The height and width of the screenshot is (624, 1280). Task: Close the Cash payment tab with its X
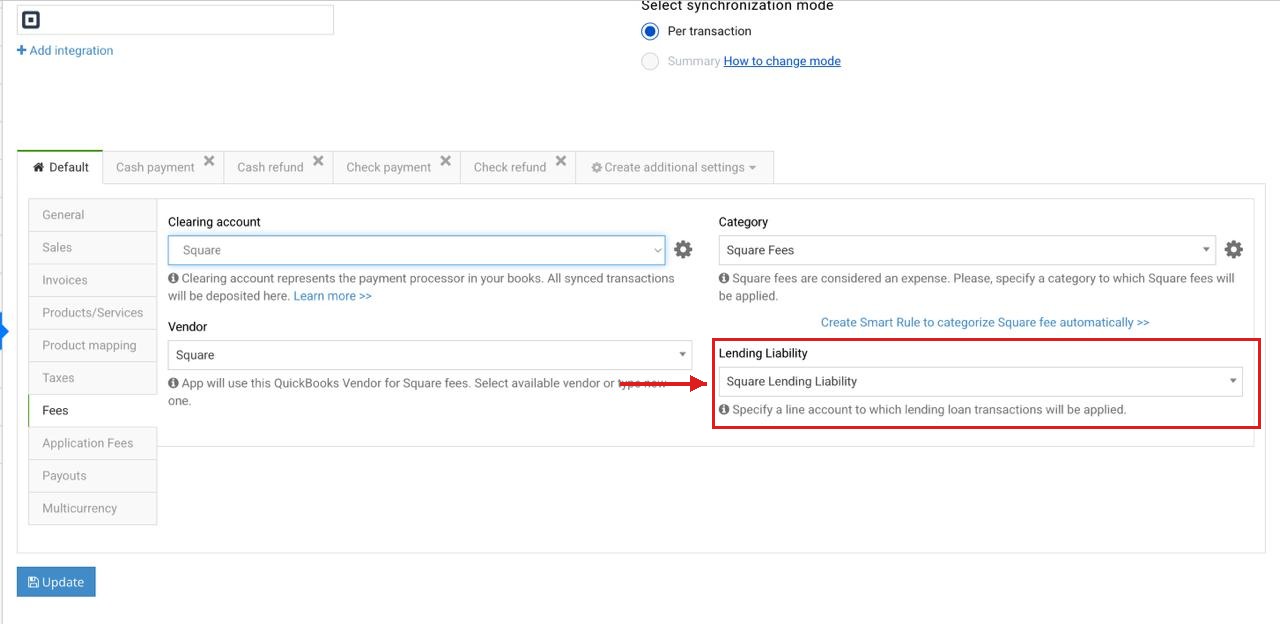[209, 161]
